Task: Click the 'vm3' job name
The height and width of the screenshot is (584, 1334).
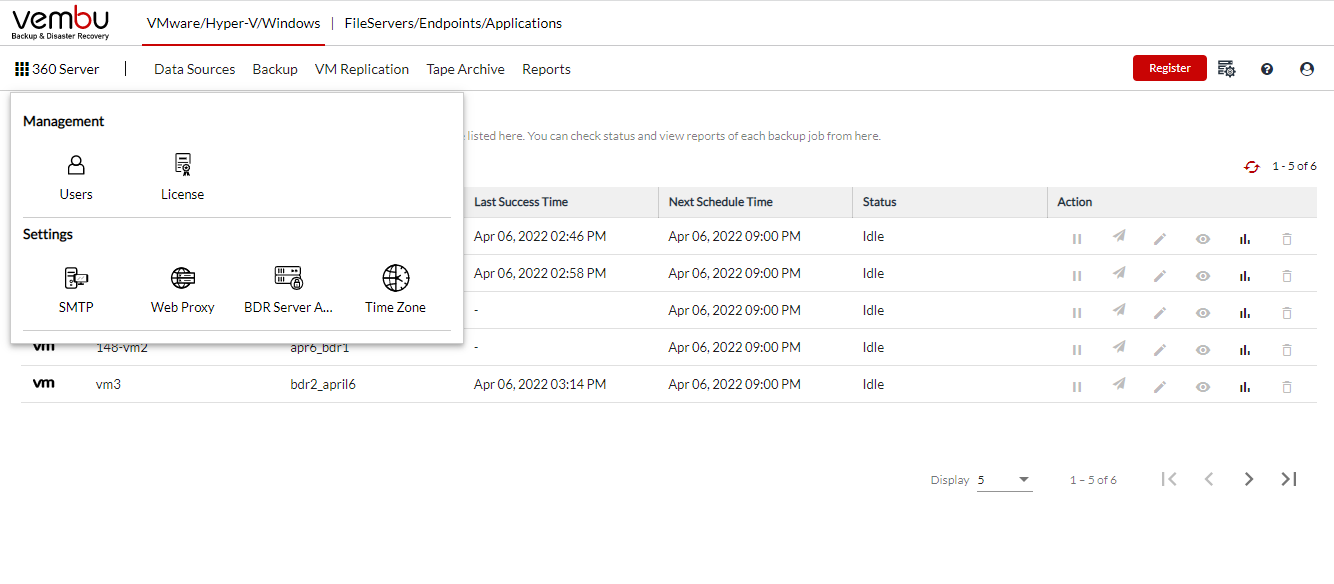Action: [x=108, y=384]
